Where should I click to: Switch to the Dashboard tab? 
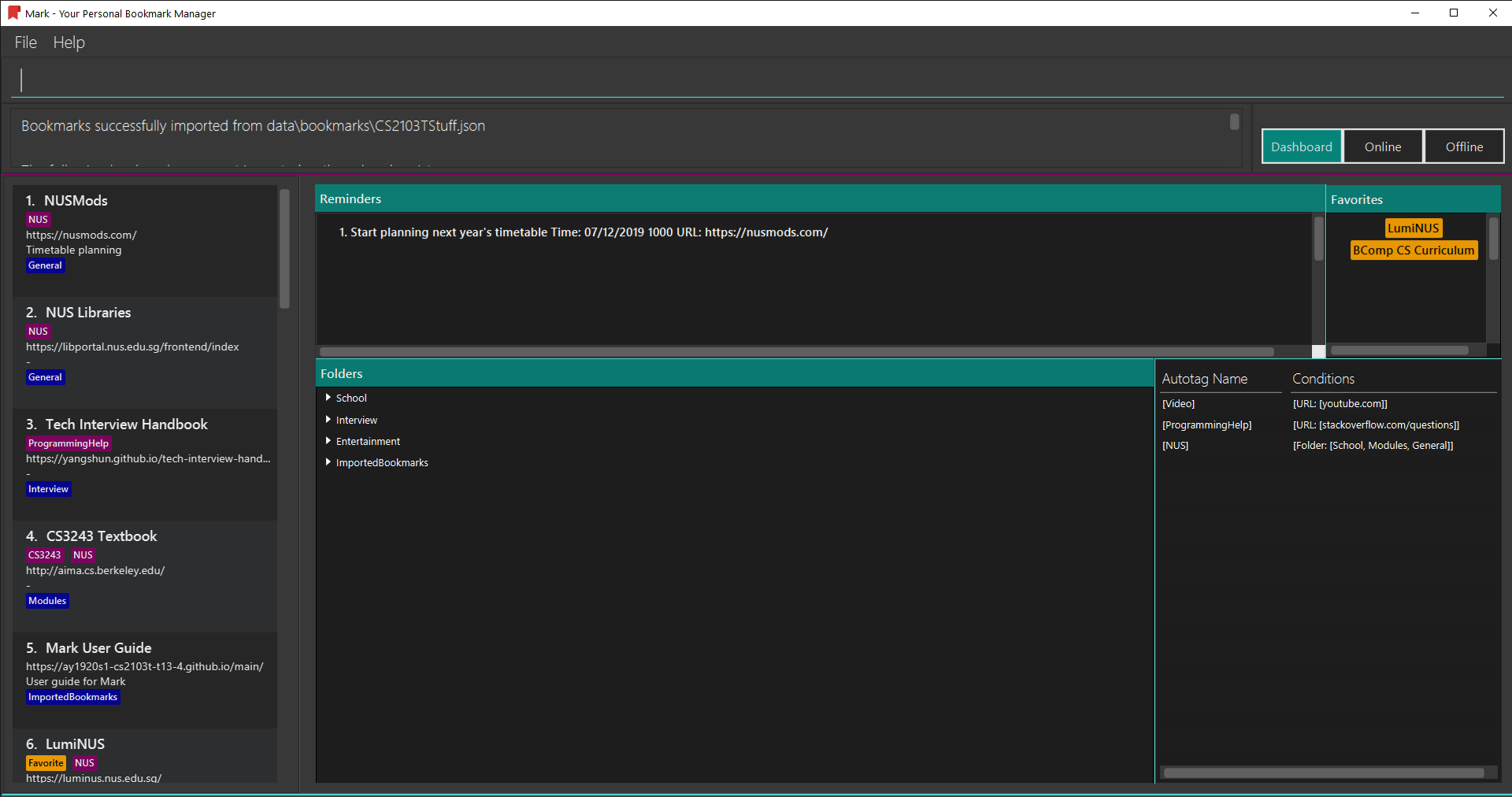(x=1302, y=146)
